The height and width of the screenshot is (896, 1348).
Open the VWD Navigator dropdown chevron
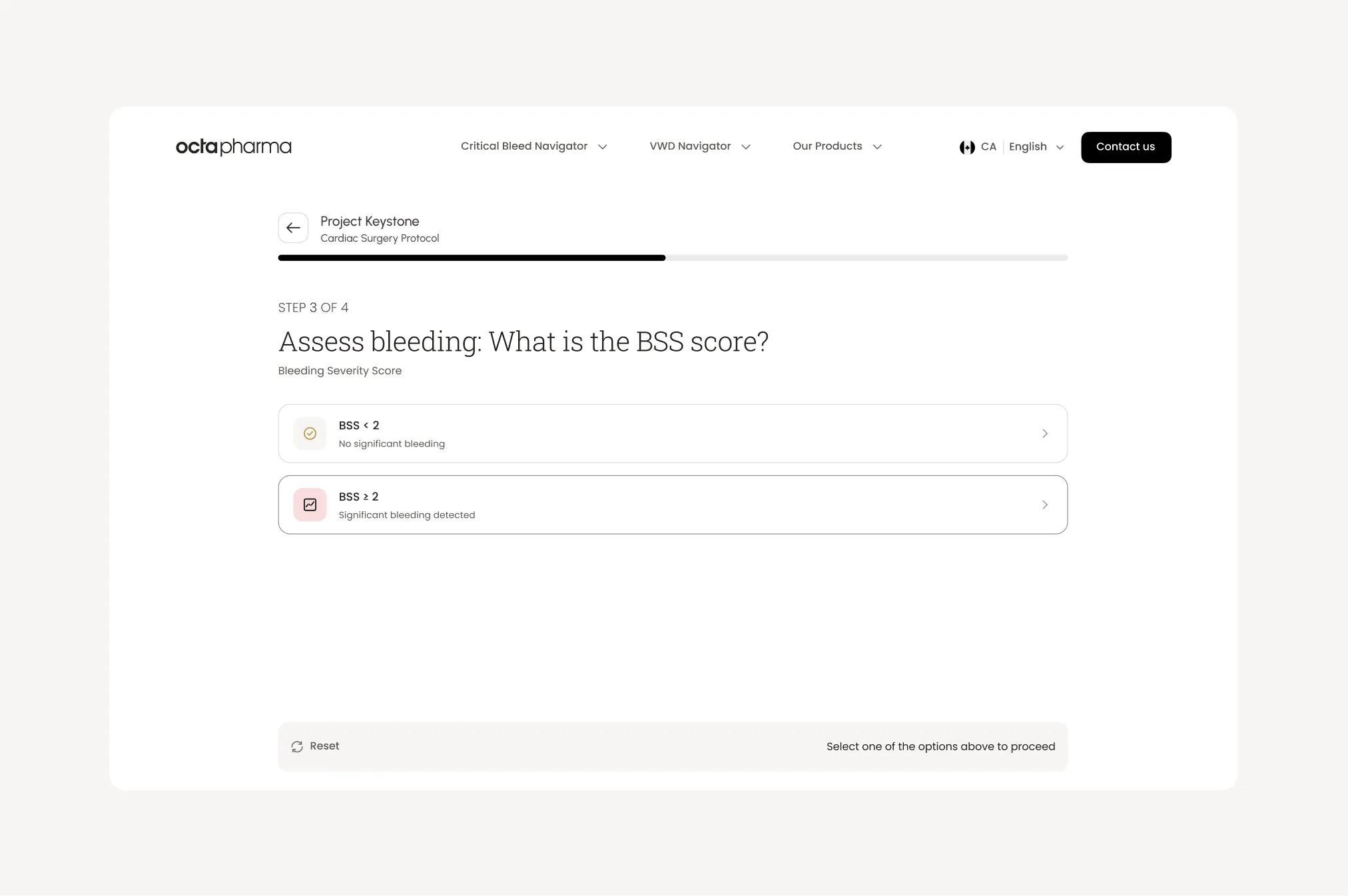click(x=746, y=147)
